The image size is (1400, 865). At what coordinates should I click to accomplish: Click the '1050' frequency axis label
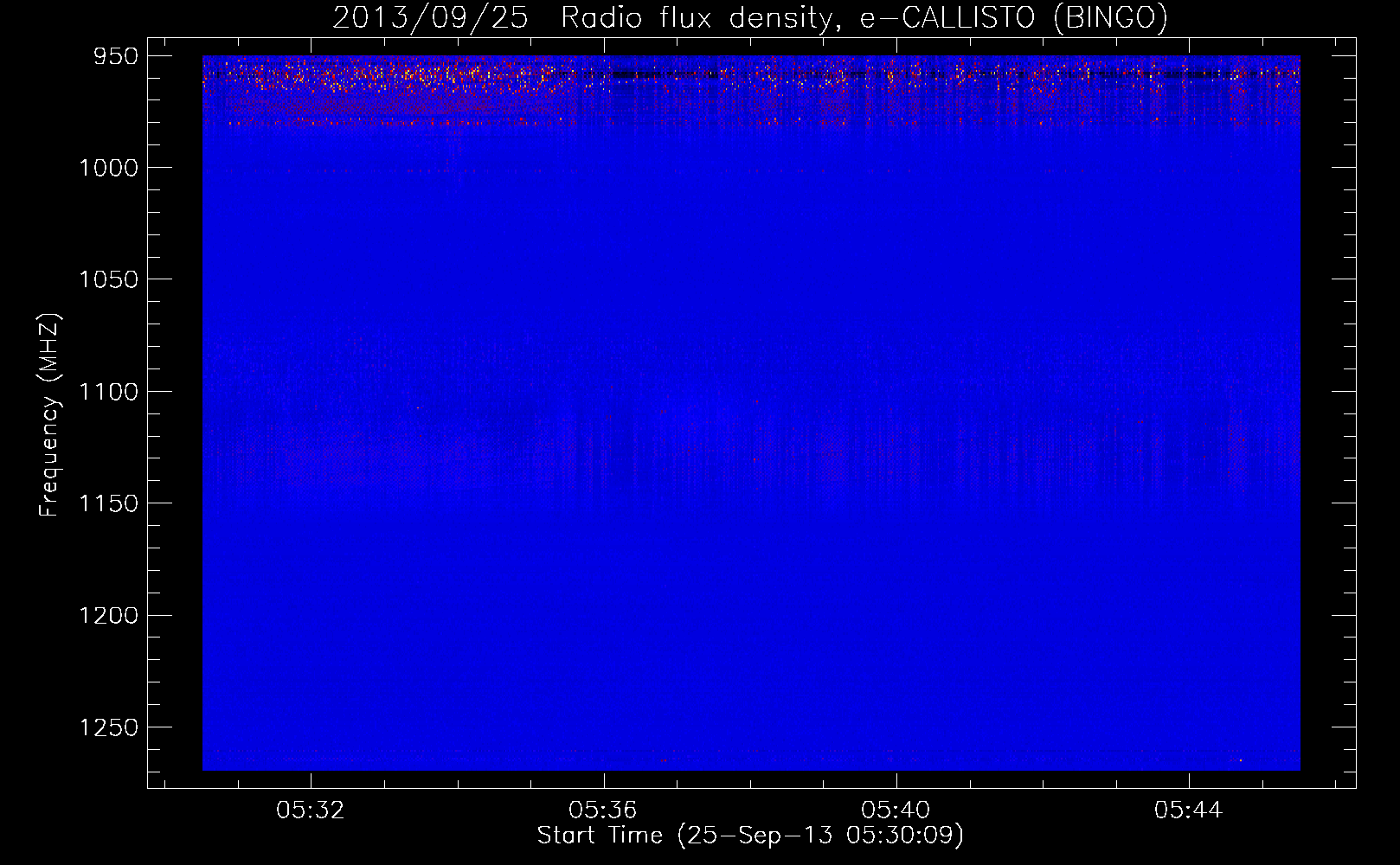pyautogui.click(x=109, y=279)
